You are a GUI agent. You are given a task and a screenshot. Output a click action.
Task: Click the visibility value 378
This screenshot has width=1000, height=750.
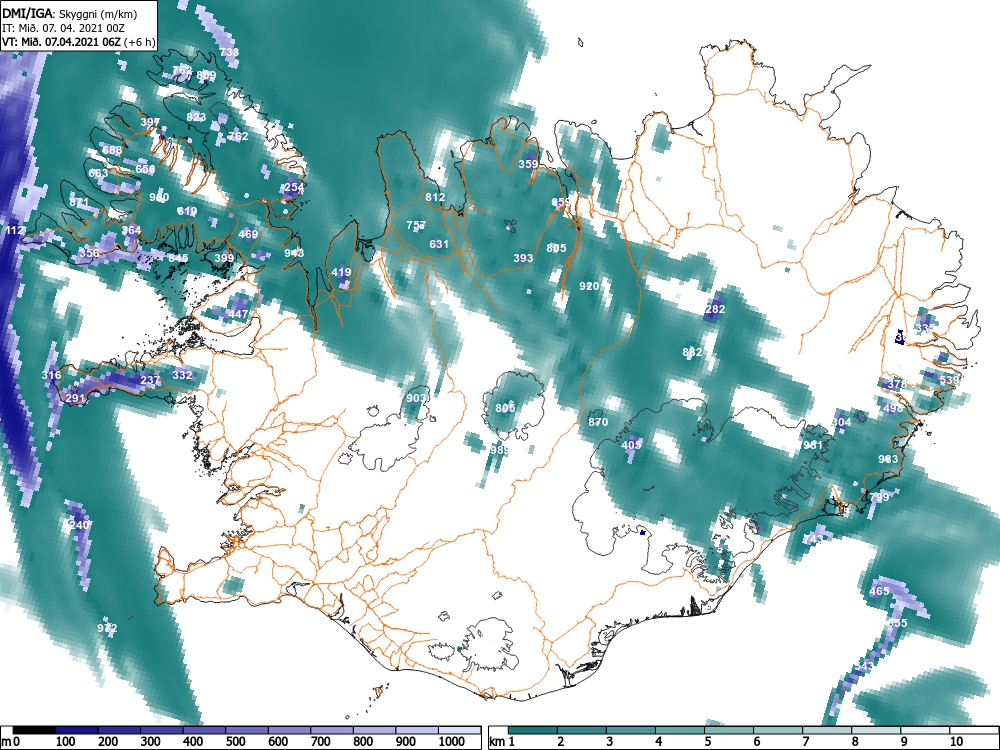click(897, 385)
